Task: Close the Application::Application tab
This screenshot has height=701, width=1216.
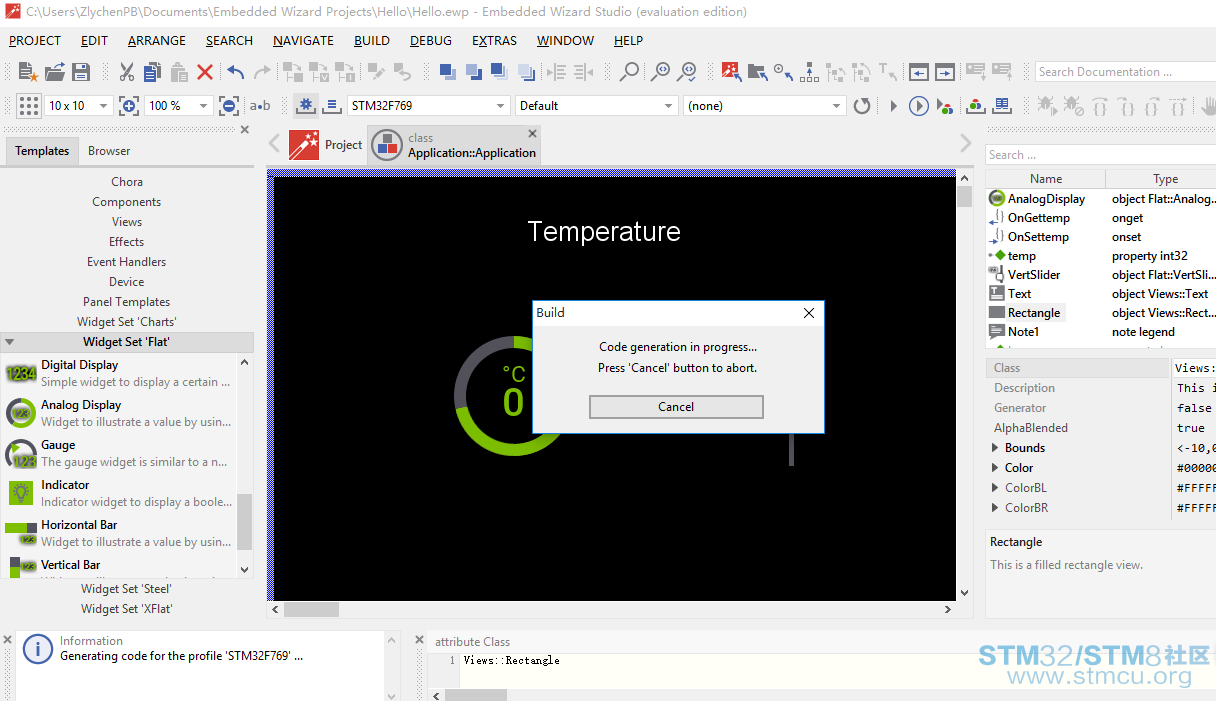Action: click(x=532, y=134)
